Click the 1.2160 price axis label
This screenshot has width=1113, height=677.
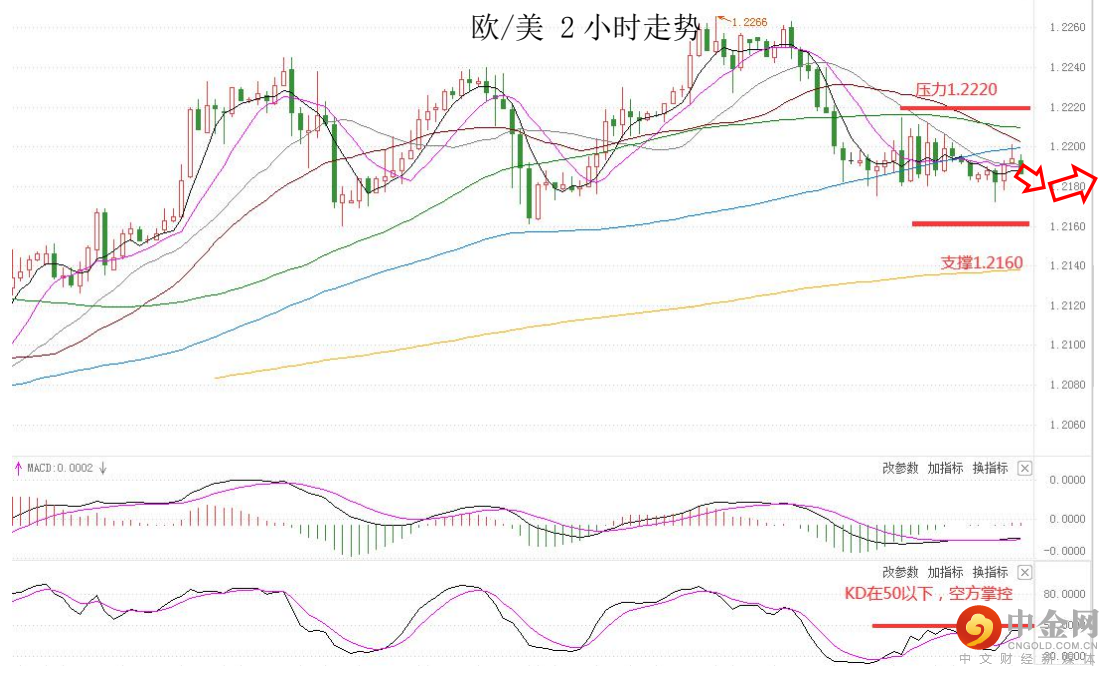(x=1068, y=226)
